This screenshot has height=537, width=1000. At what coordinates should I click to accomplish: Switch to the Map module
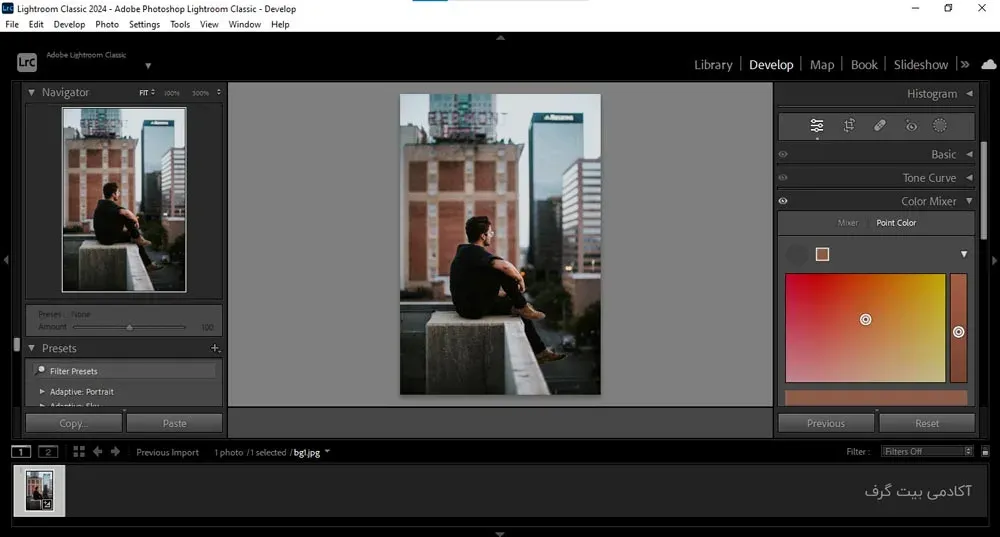(822, 64)
